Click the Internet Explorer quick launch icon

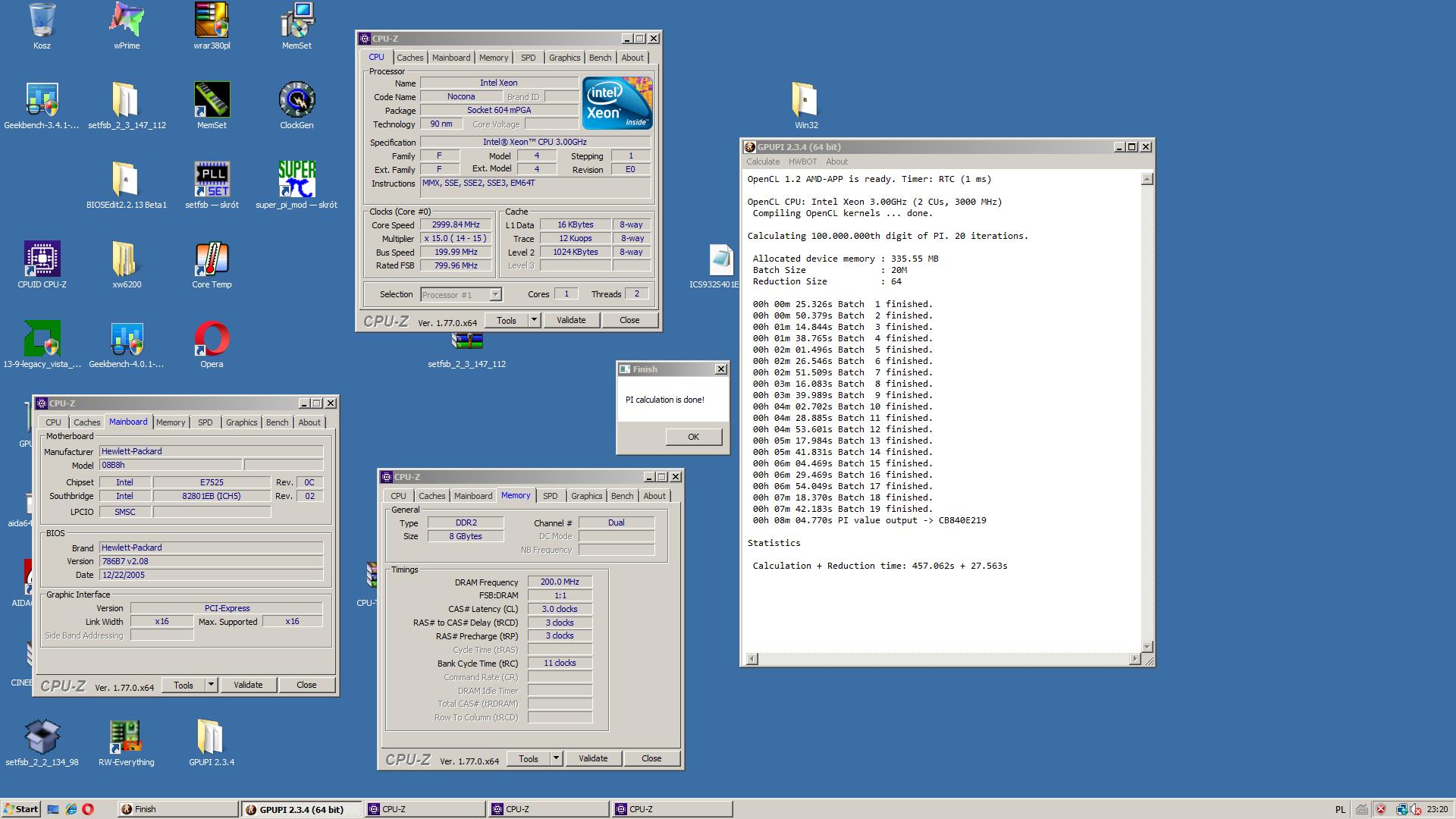[71, 809]
